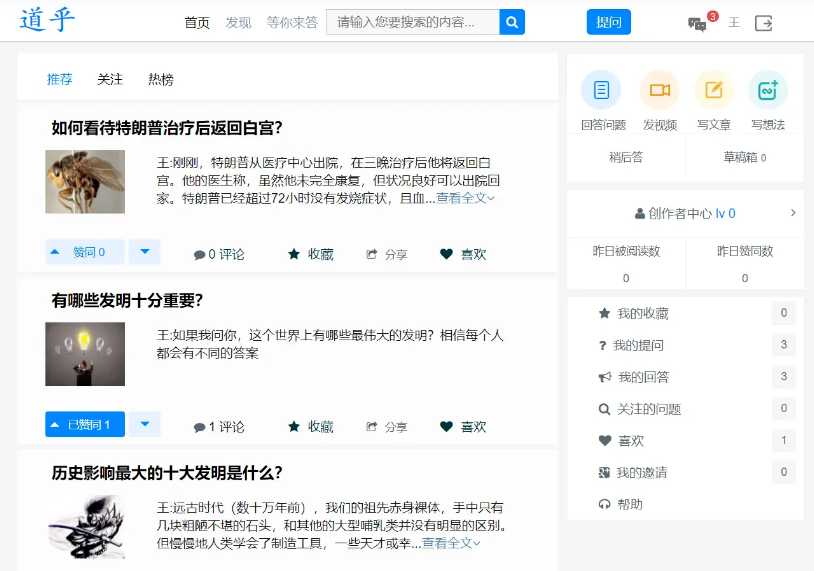Image resolution: width=814 pixels, height=571 pixels.
Task: Open 写文章 edit icon
Action: point(714,90)
